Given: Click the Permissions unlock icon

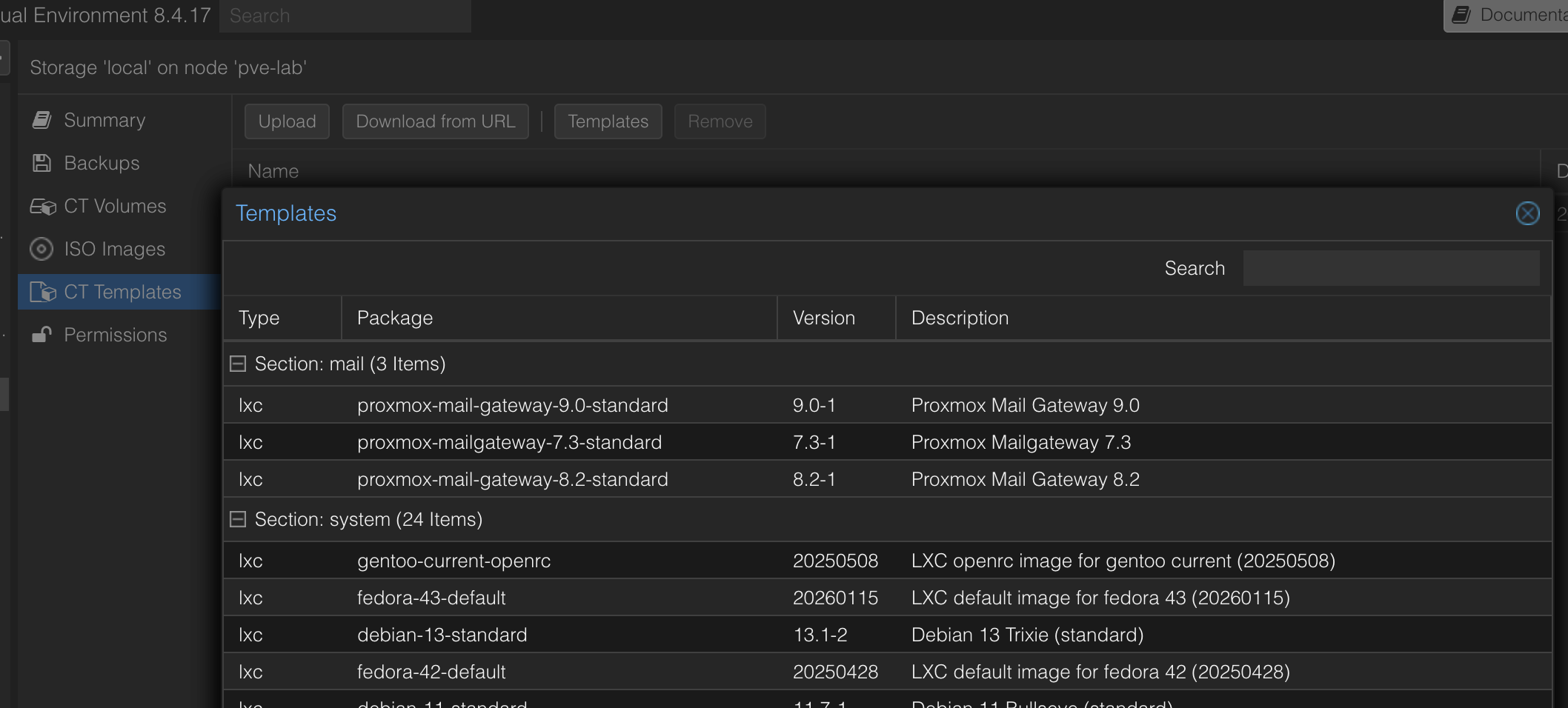Looking at the screenshot, I should pos(42,335).
